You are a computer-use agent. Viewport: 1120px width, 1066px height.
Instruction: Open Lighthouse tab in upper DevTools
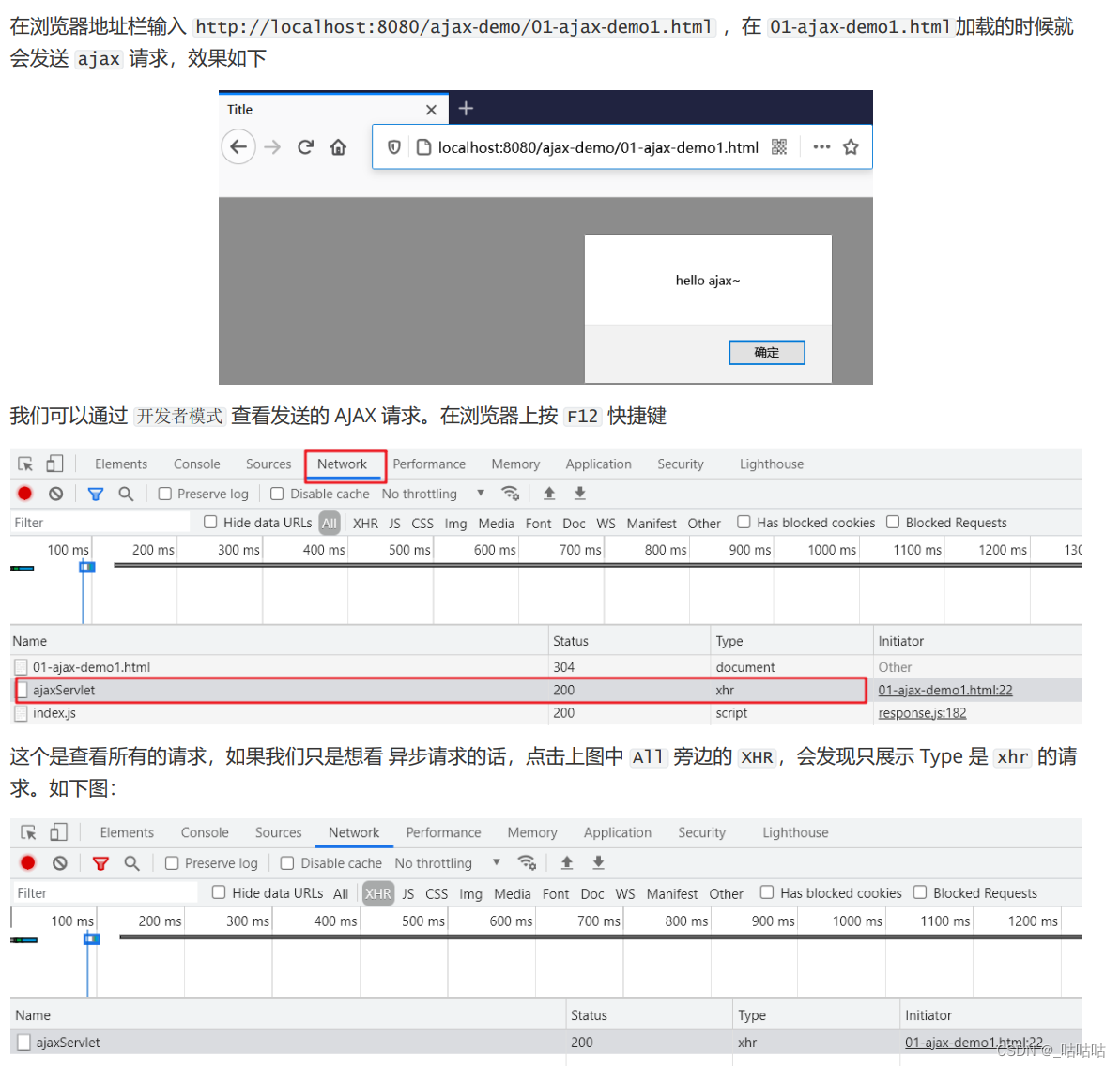pyautogui.click(x=772, y=464)
